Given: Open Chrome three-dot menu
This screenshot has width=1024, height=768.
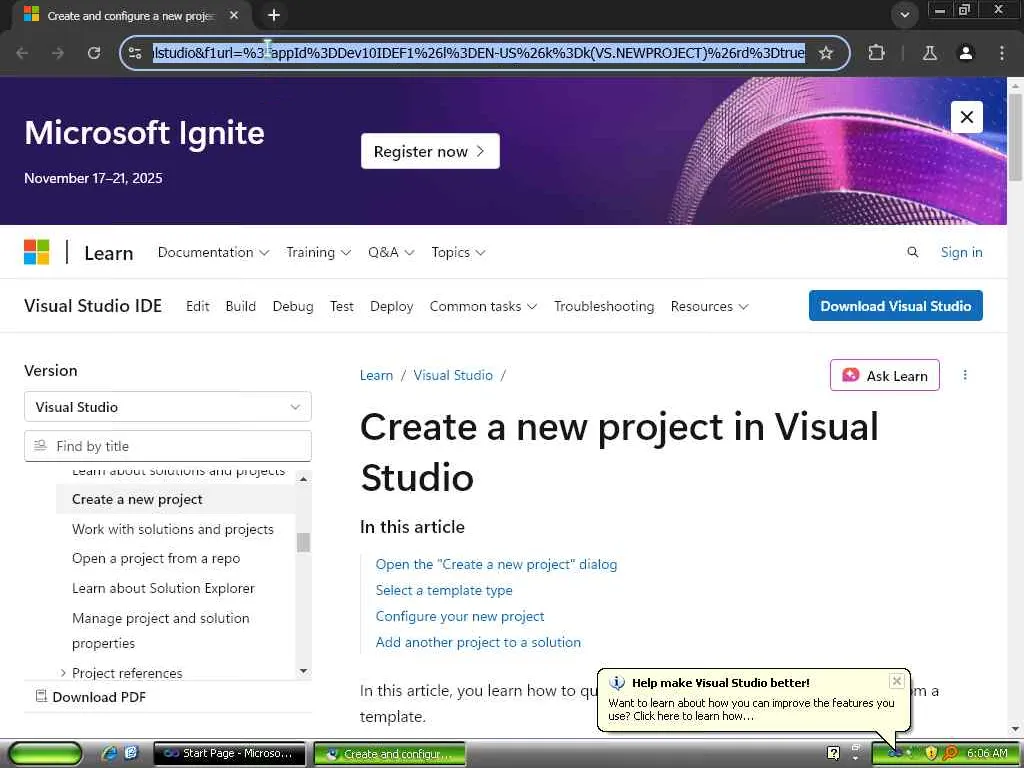Looking at the screenshot, I should click(x=1002, y=53).
